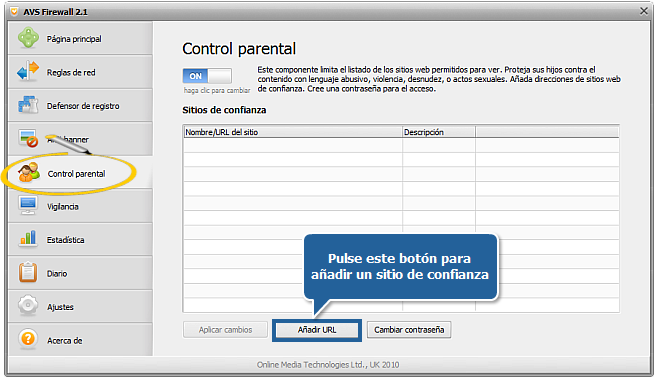Close the AVS Firewall window

pyautogui.click(x=644, y=11)
